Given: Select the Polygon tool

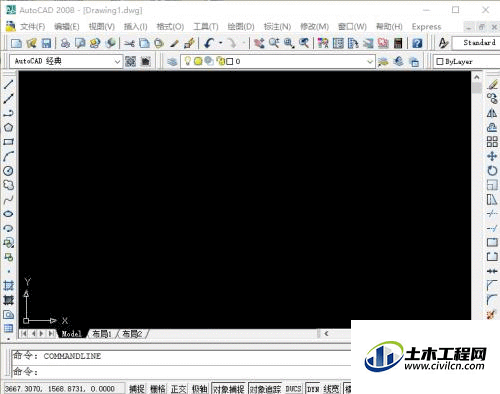Looking at the screenshot, I should click(x=8, y=127).
